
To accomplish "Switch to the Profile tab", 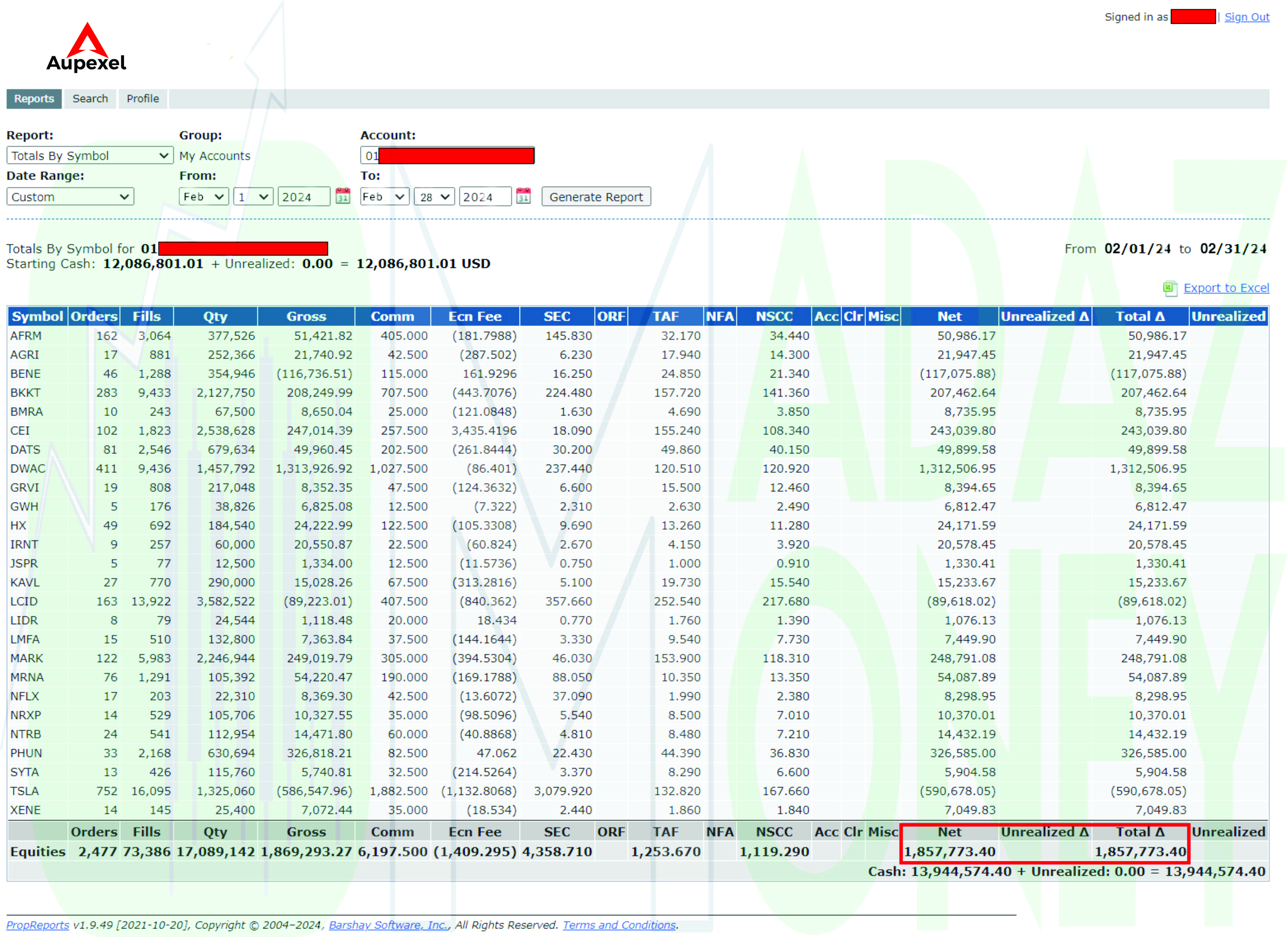I will pos(143,99).
